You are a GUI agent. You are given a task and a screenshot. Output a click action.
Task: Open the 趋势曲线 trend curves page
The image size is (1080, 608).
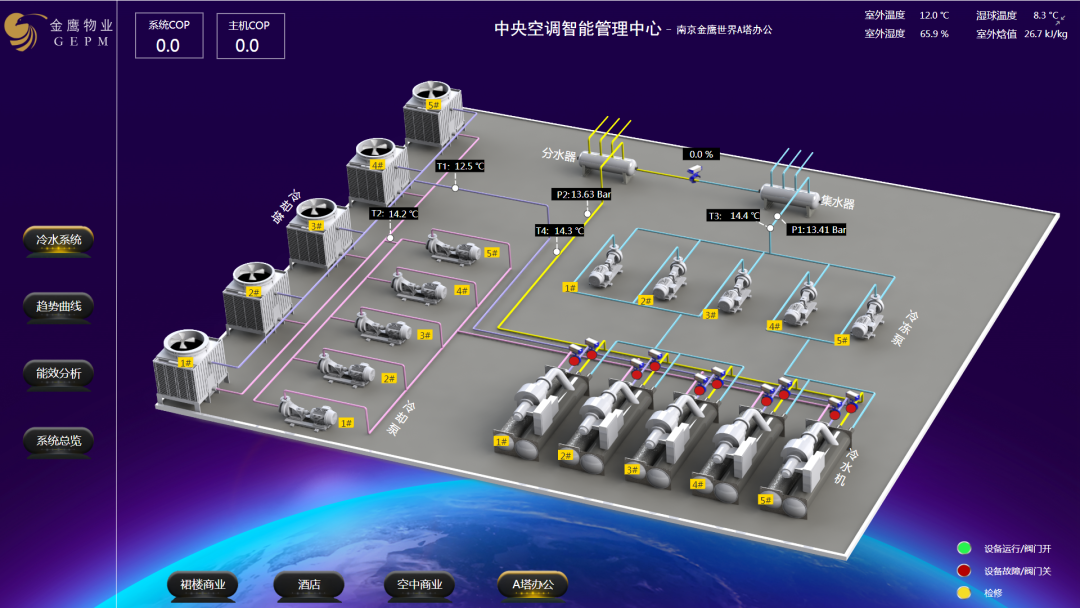point(58,307)
